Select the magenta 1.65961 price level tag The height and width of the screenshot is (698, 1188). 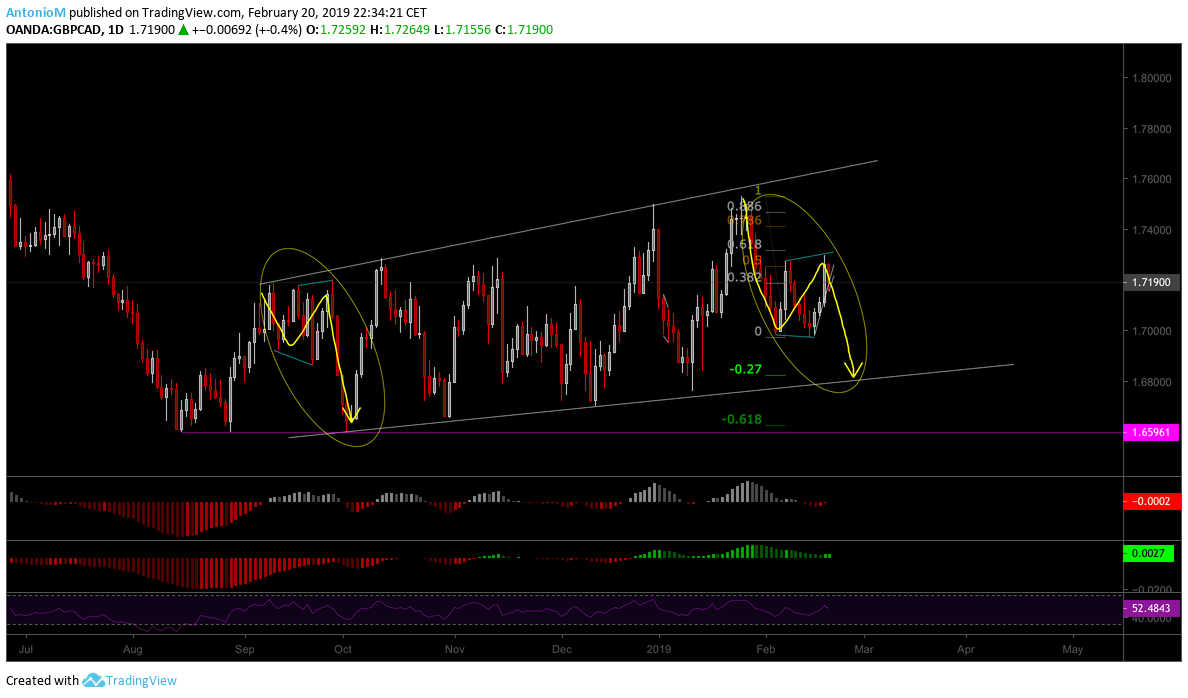(1151, 433)
